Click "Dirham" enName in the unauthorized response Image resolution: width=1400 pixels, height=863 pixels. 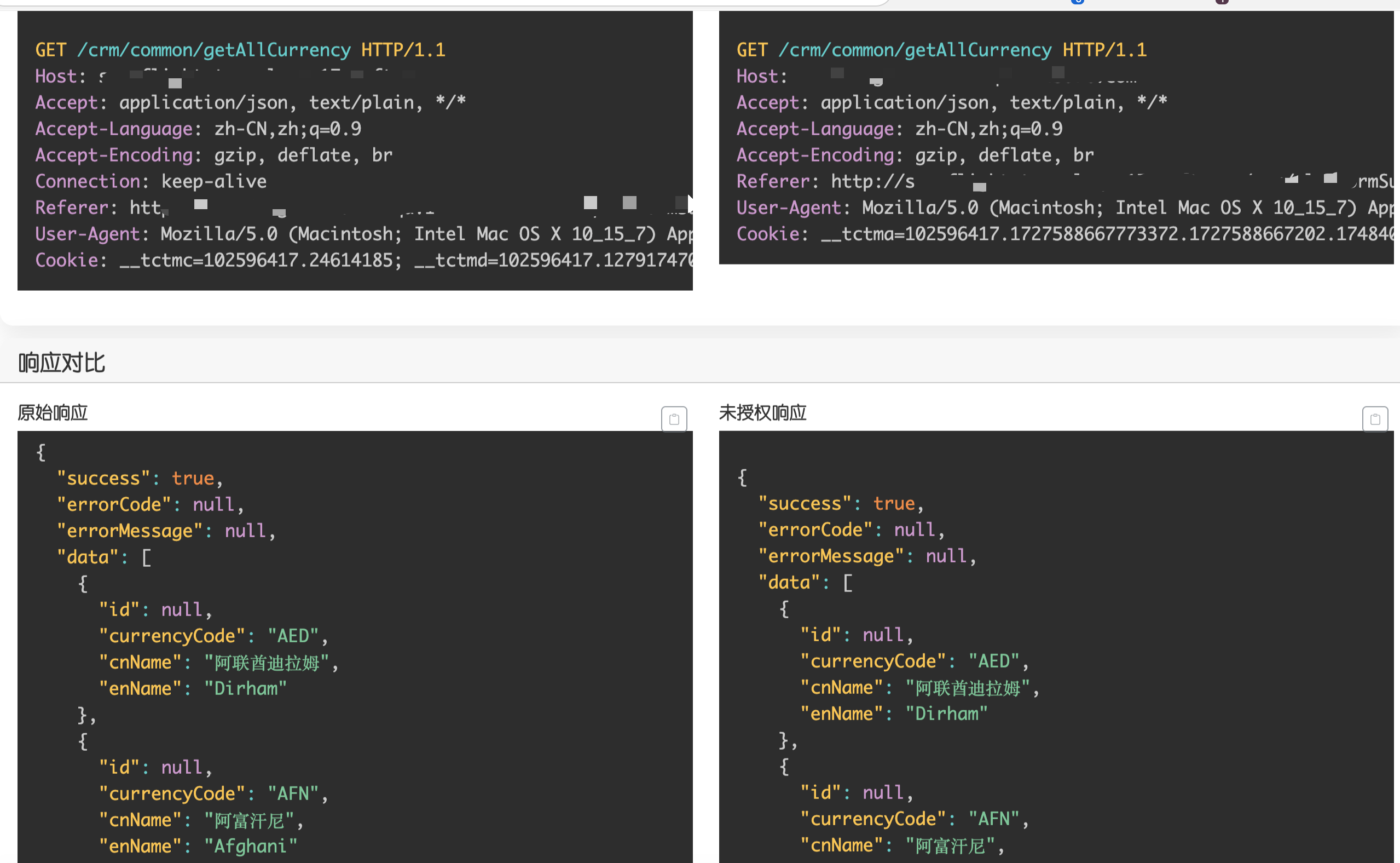[947, 714]
